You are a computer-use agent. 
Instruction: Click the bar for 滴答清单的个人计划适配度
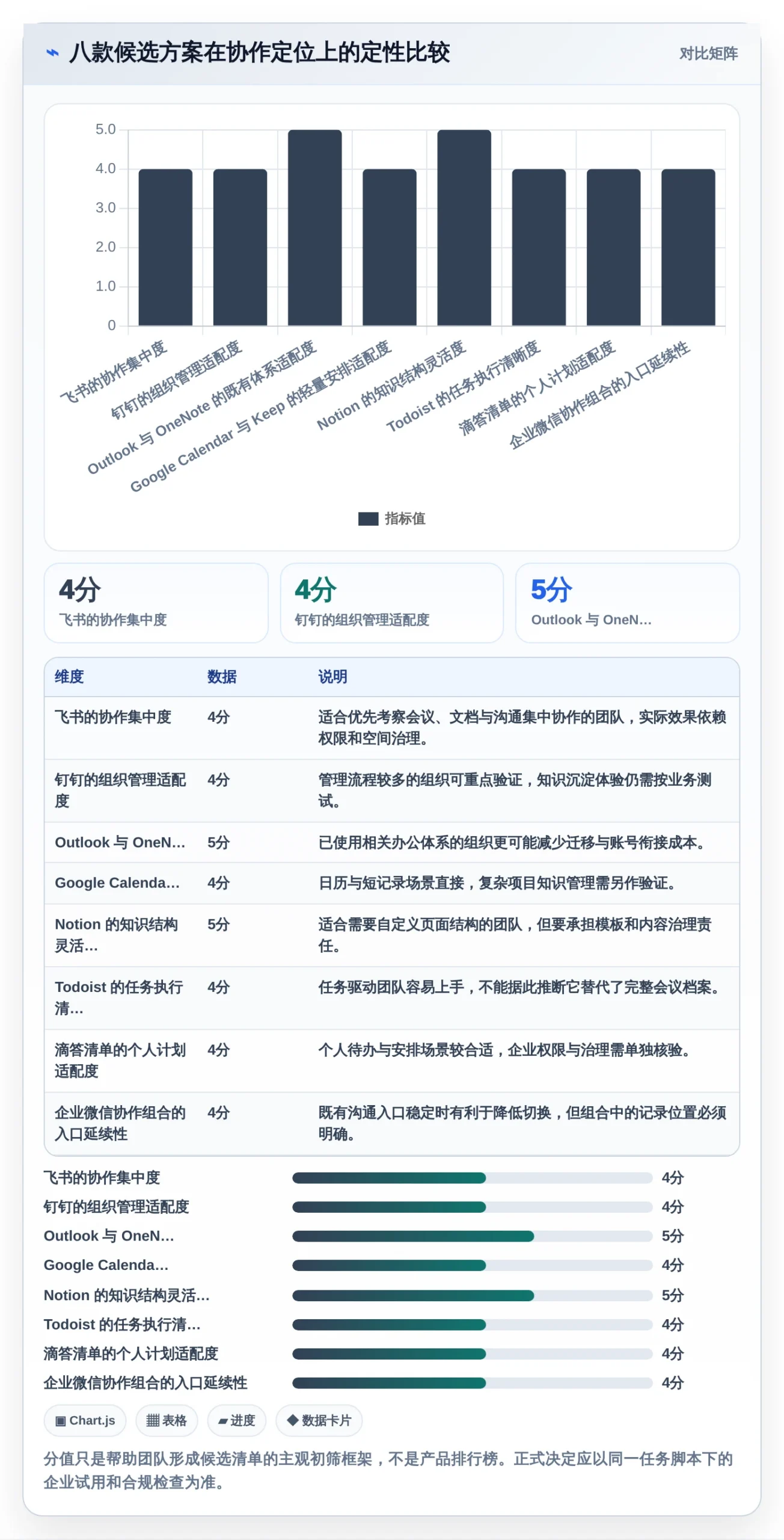point(613,247)
